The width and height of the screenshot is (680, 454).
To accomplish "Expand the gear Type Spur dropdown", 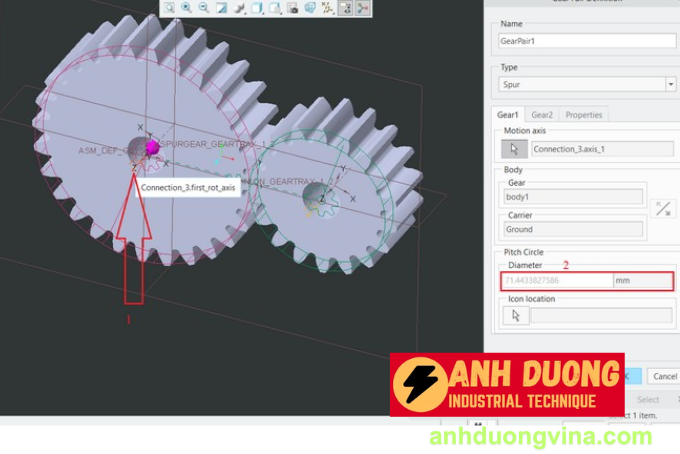I will (670, 85).
